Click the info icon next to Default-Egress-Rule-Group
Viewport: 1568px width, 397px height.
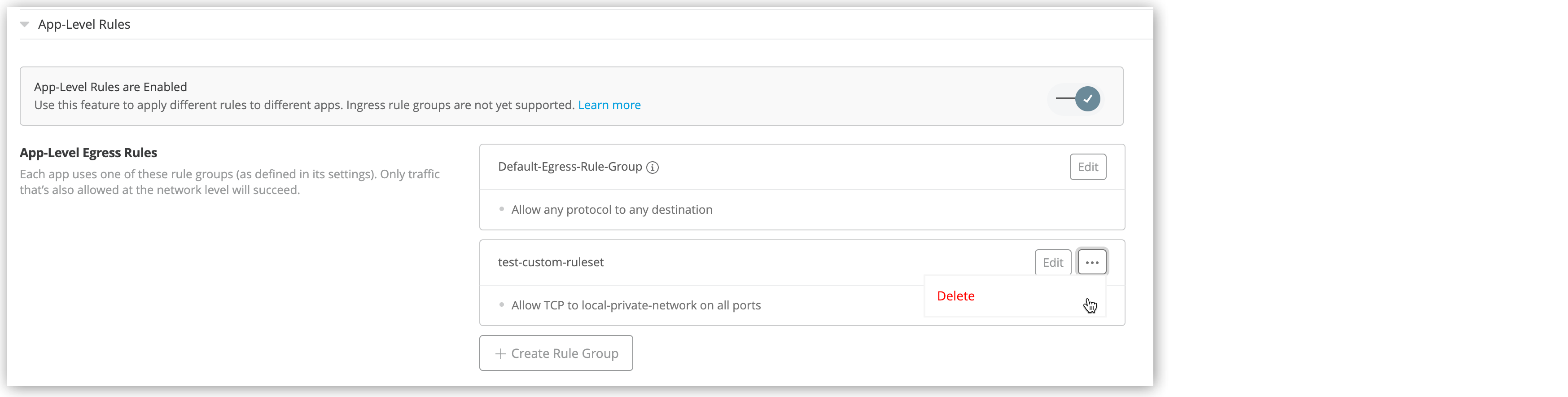click(x=653, y=167)
